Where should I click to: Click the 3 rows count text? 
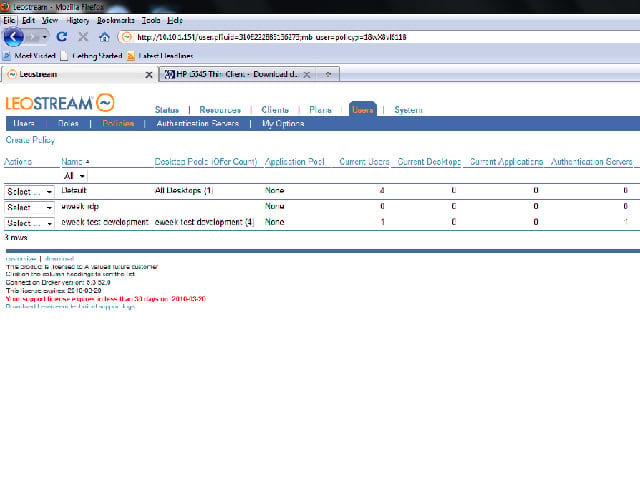point(16,237)
